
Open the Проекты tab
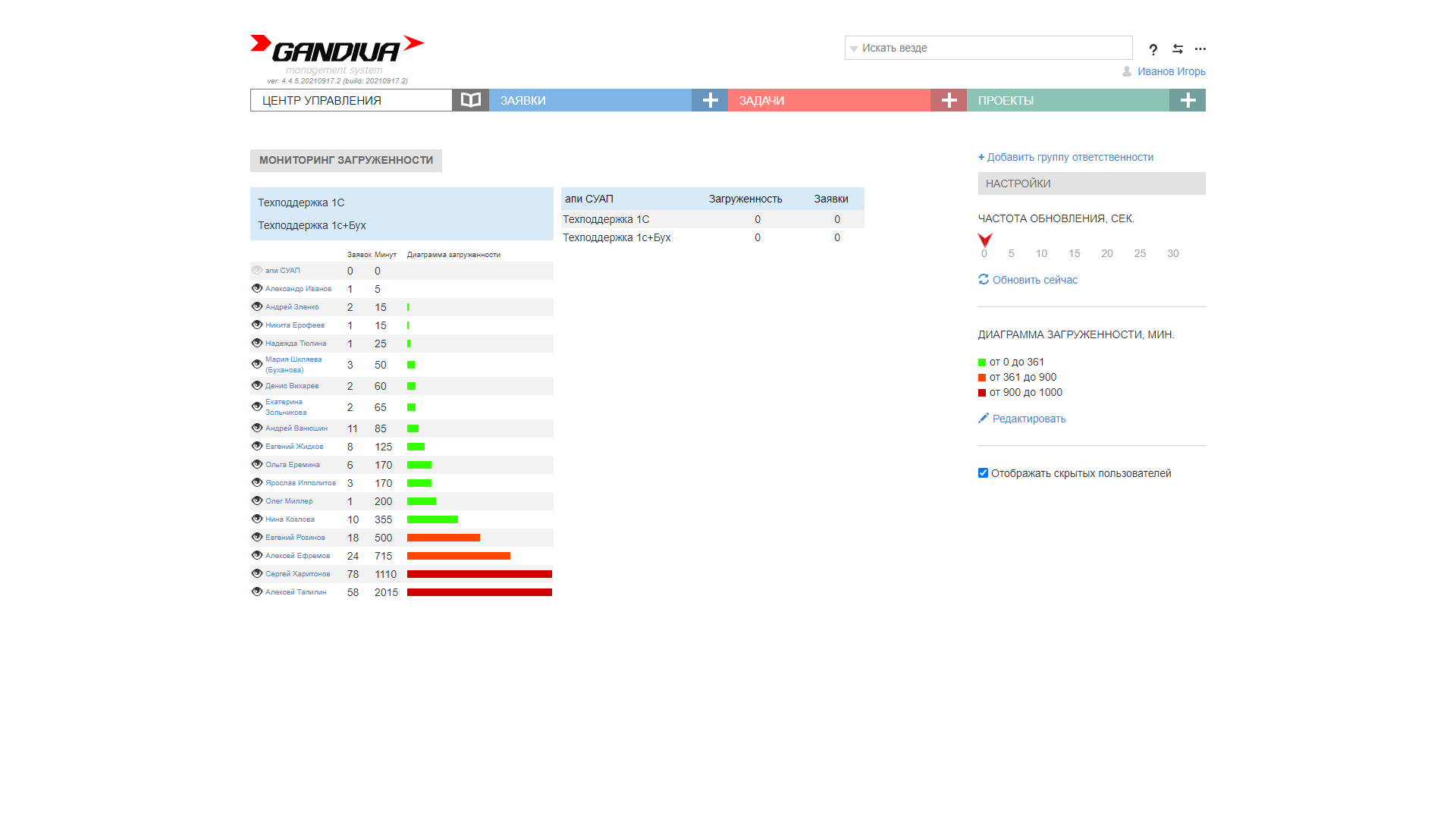(1068, 100)
